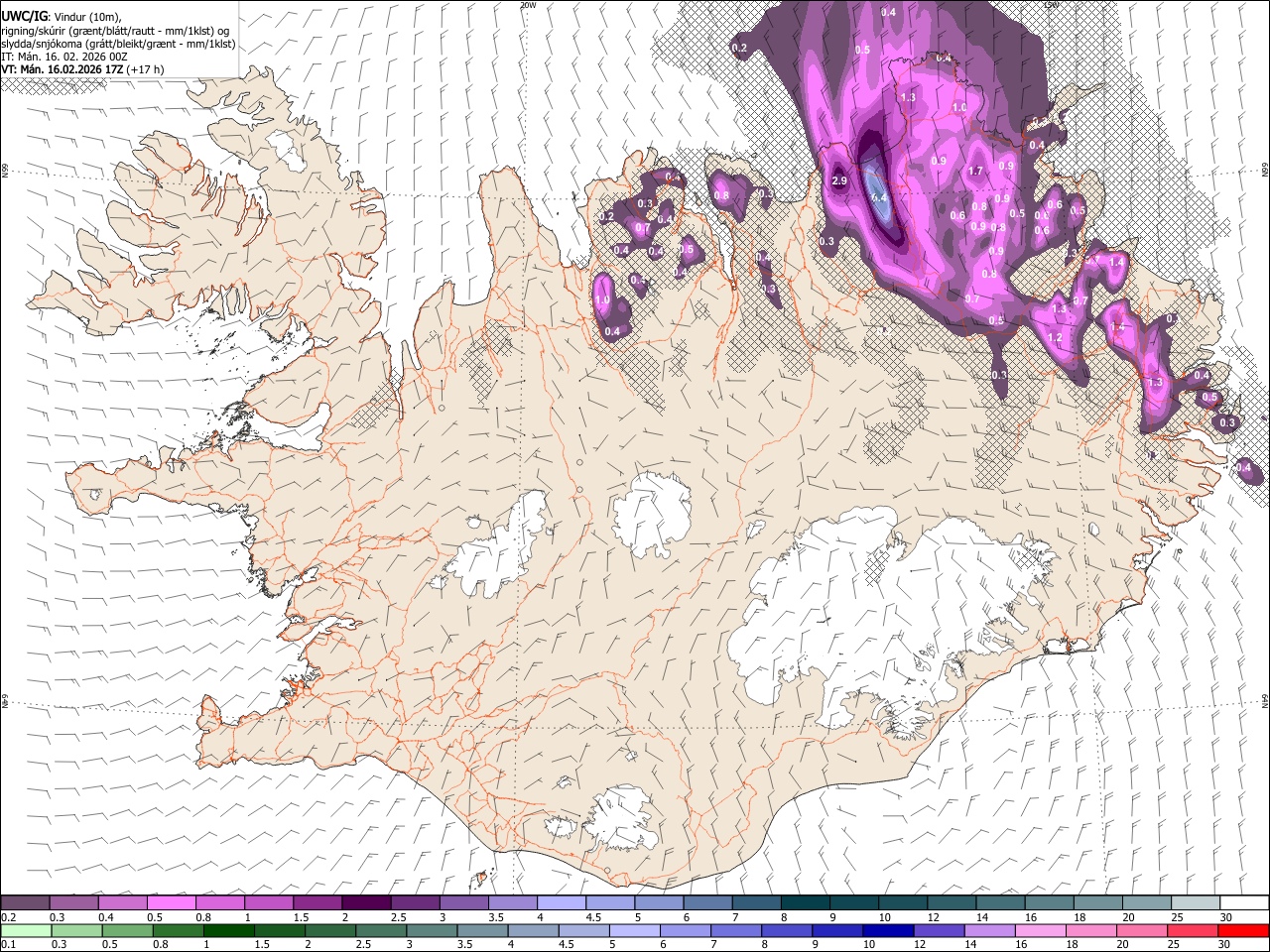1270x952 pixels.
Task: Click the 25–30 pale grey snow legend swatch
Action: pyautogui.click(x=1196, y=902)
